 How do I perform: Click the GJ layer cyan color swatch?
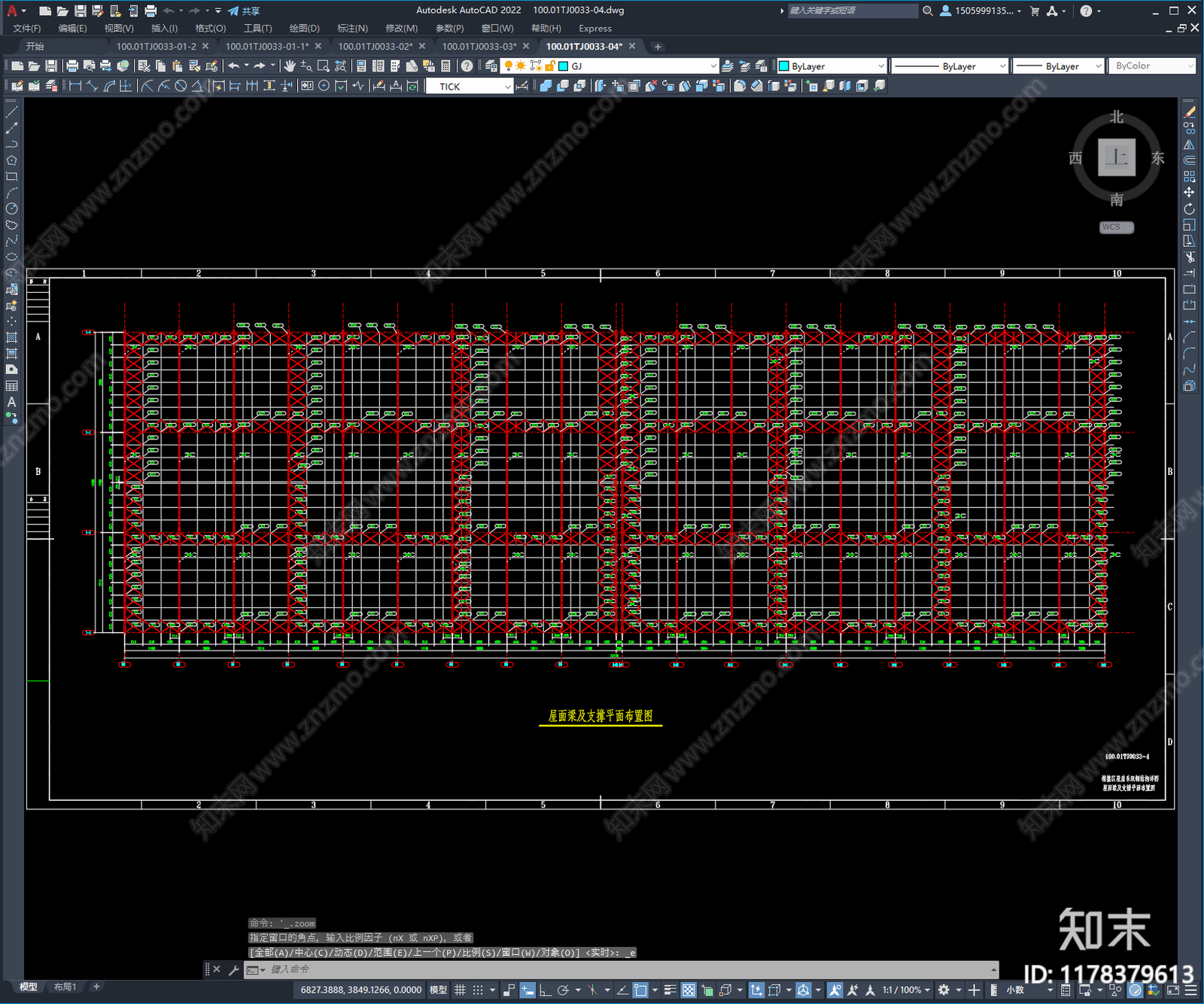tap(563, 66)
